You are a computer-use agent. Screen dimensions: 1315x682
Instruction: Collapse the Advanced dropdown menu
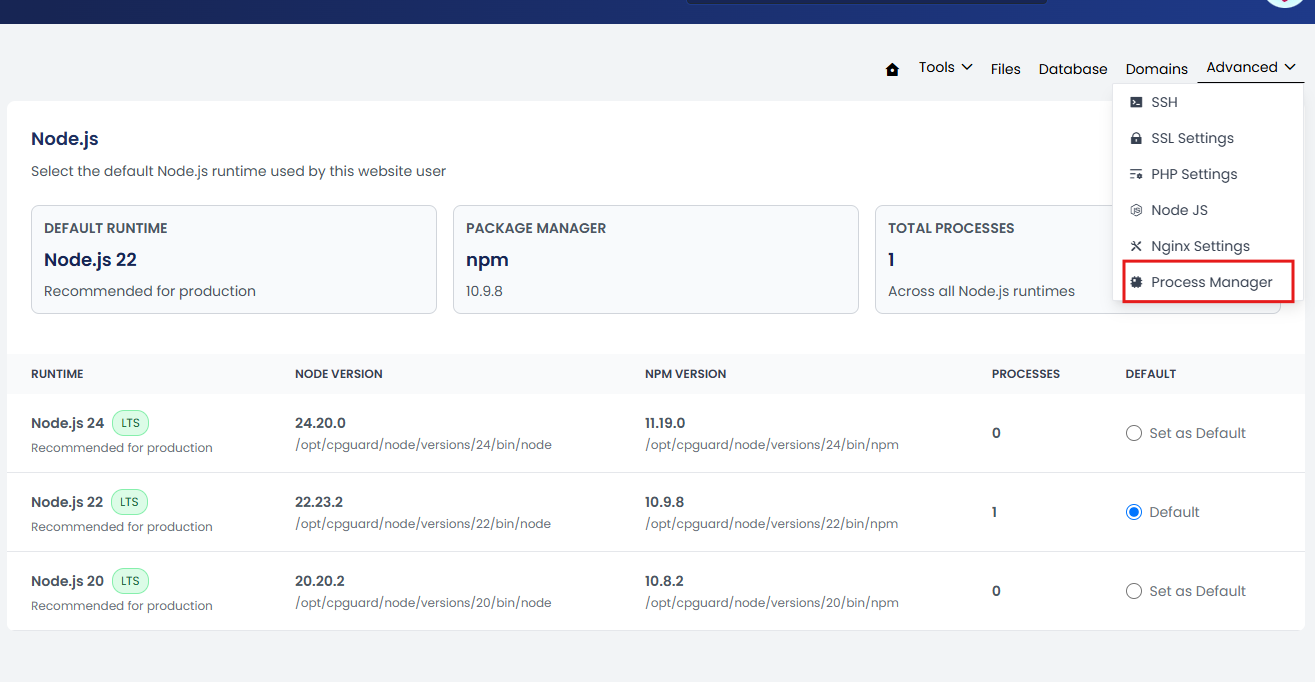click(x=1251, y=67)
